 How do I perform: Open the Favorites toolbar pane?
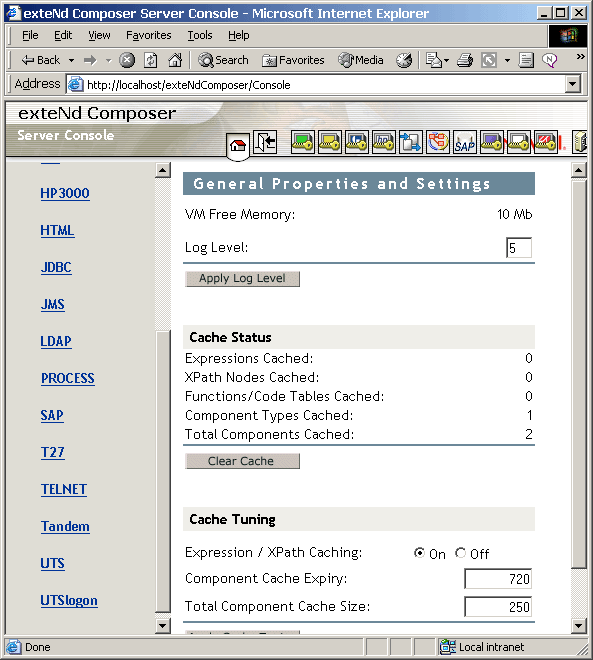pos(293,61)
